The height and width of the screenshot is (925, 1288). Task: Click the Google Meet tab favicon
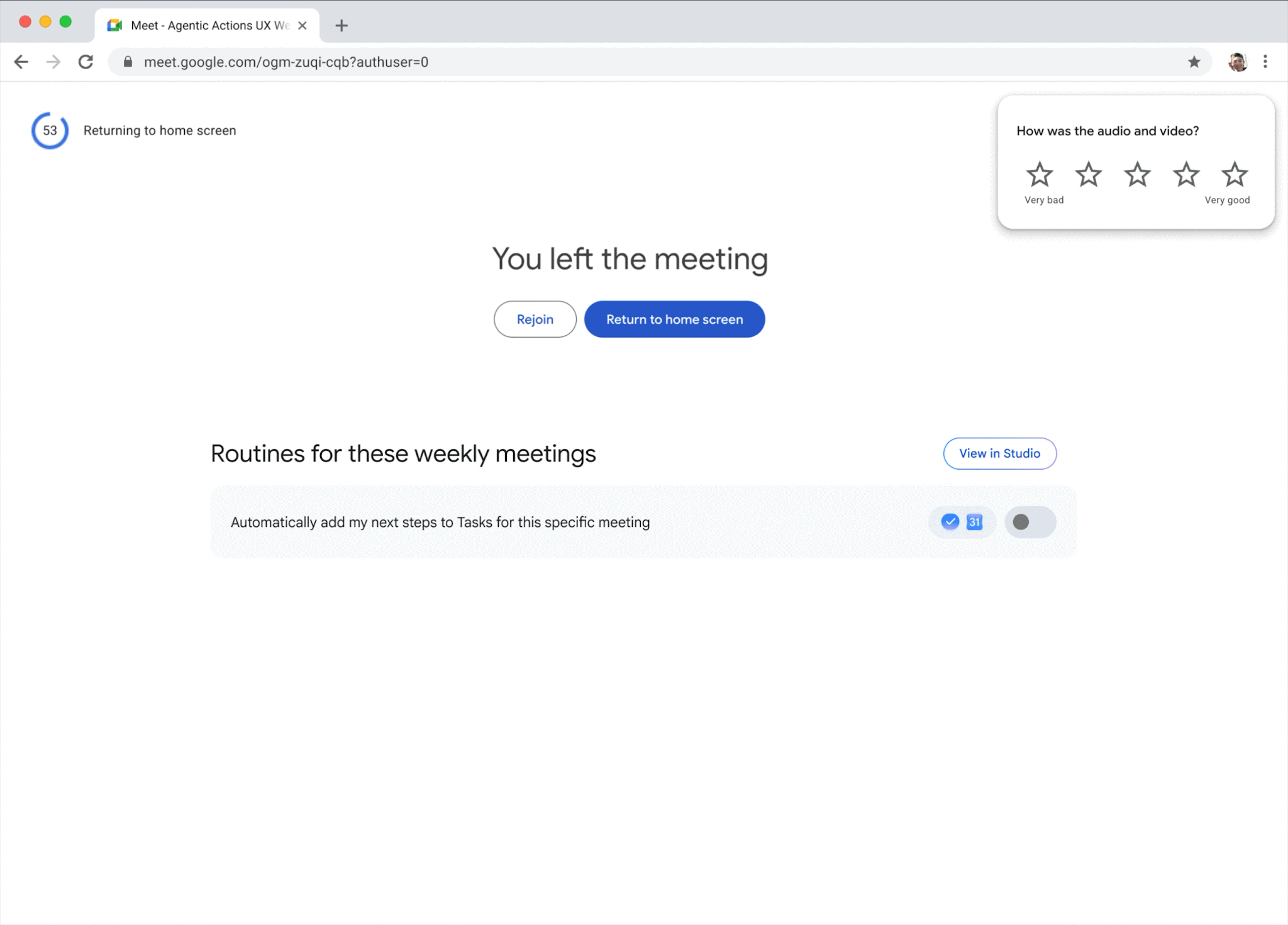click(x=114, y=26)
